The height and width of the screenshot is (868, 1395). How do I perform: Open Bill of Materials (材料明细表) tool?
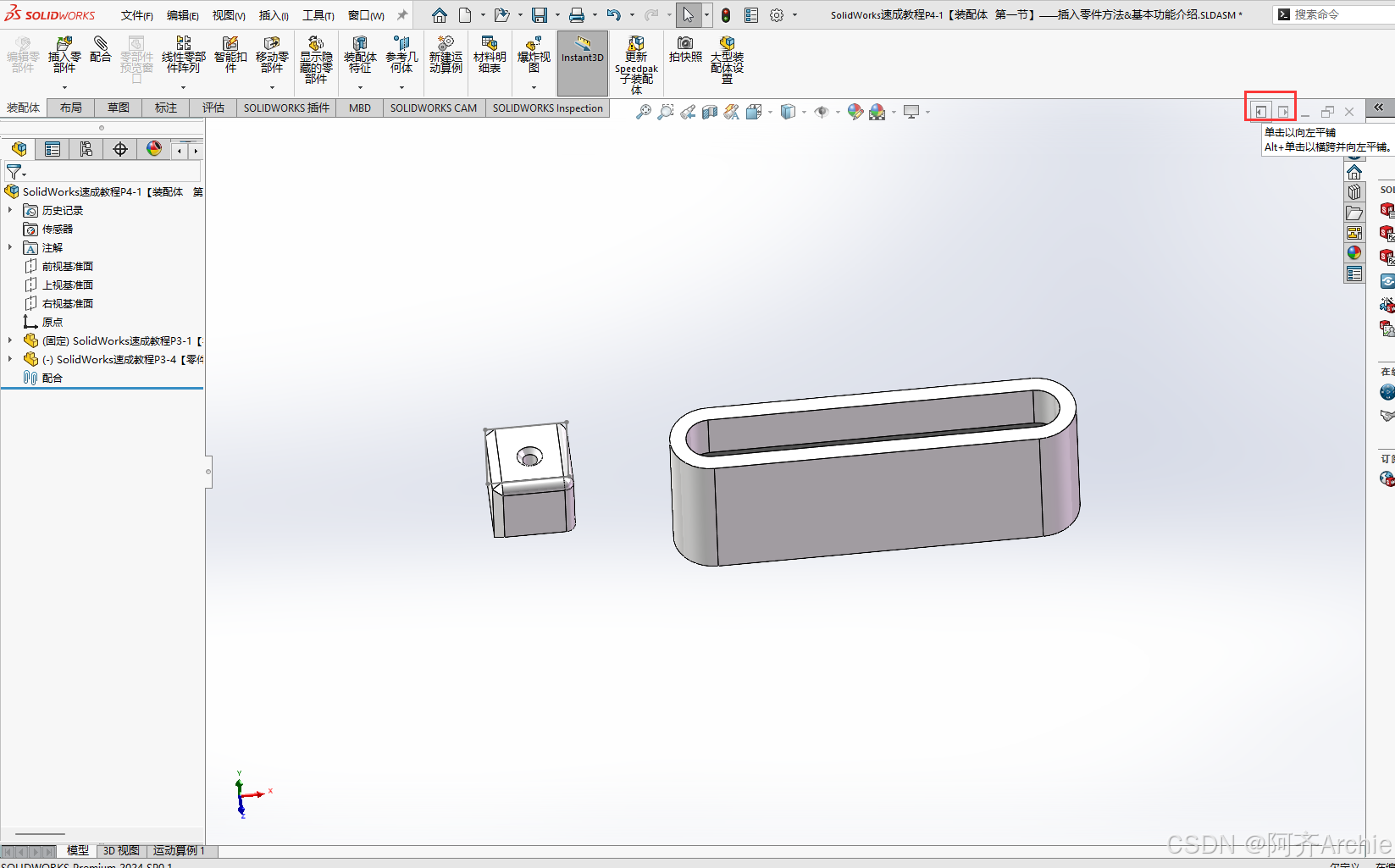coord(490,54)
